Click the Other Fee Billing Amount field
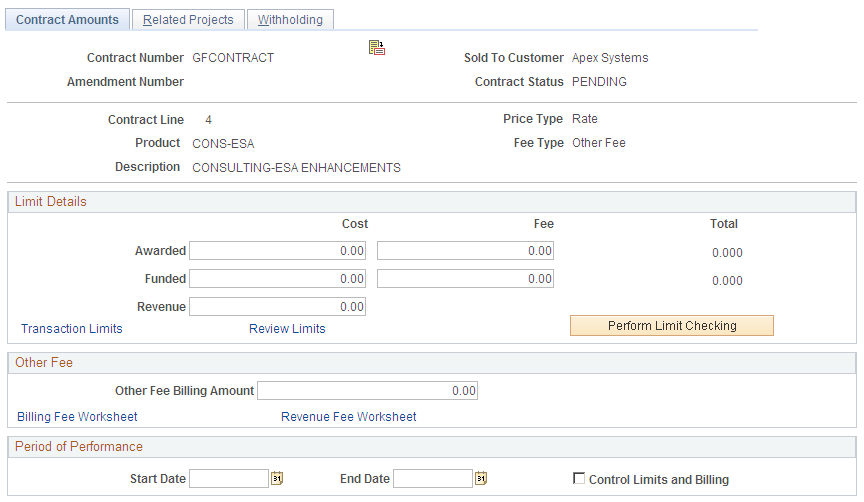Viewport: 864px width, 502px height. [x=368, y=391]
